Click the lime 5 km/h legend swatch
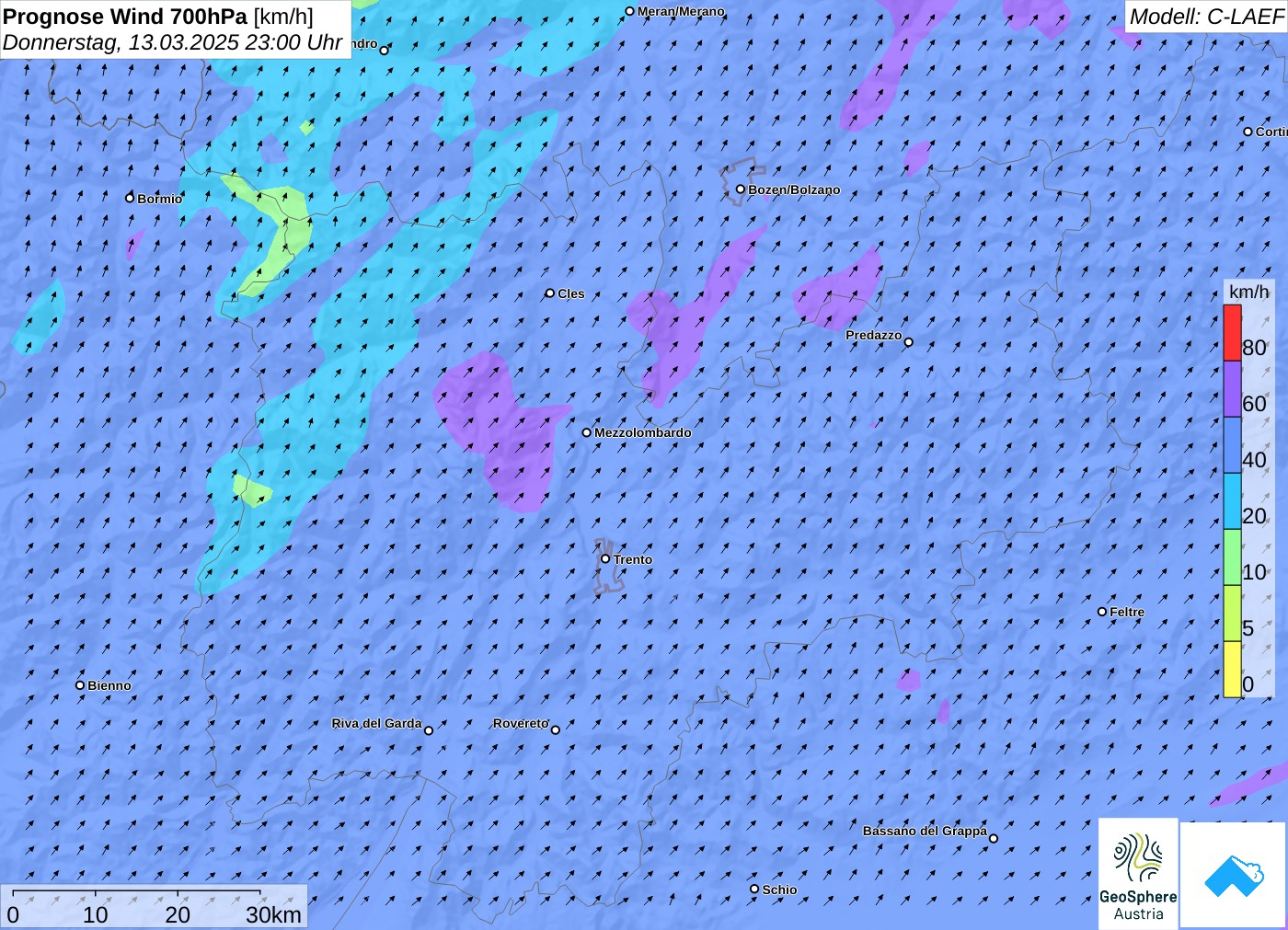Image resolution: width=1288 pixels, height=930 pixels. tap(1232, 613)
